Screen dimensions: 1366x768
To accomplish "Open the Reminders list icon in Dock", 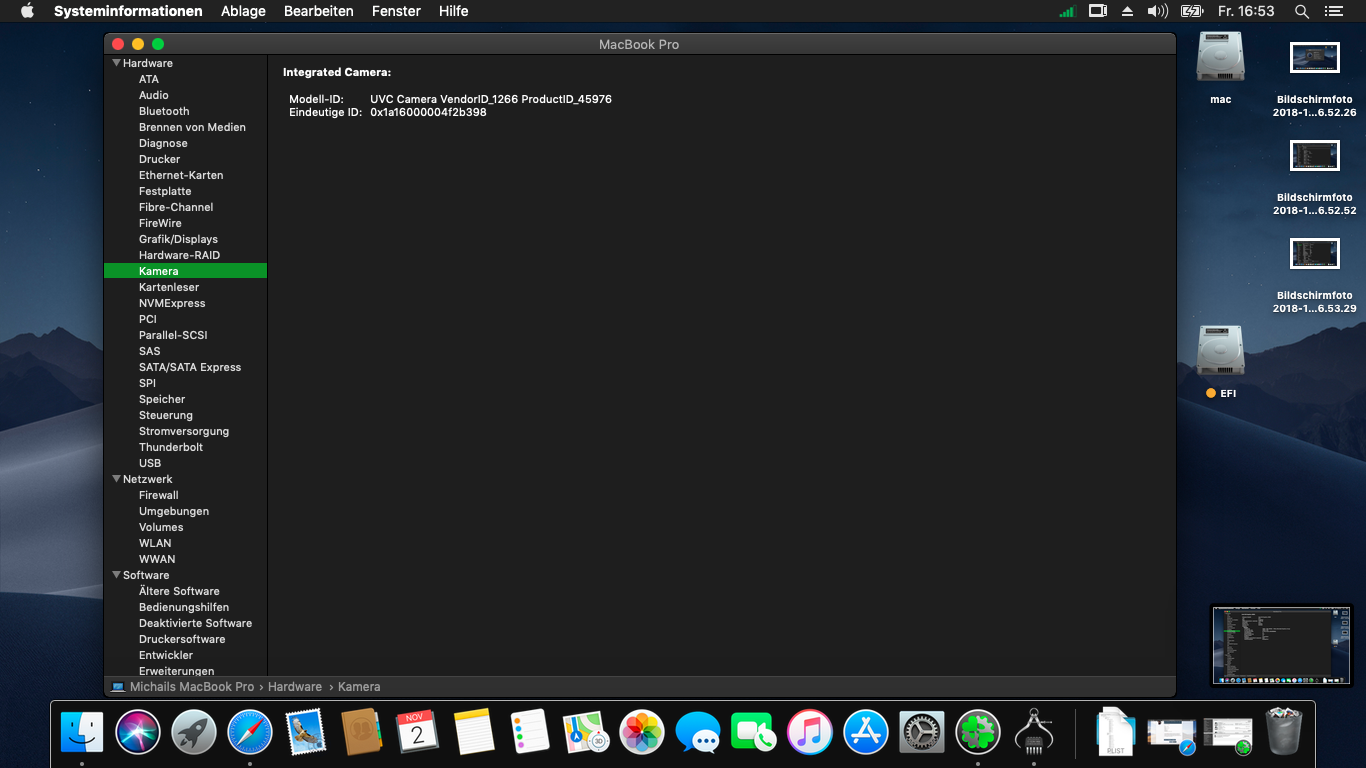I will [x=530, y=732].
